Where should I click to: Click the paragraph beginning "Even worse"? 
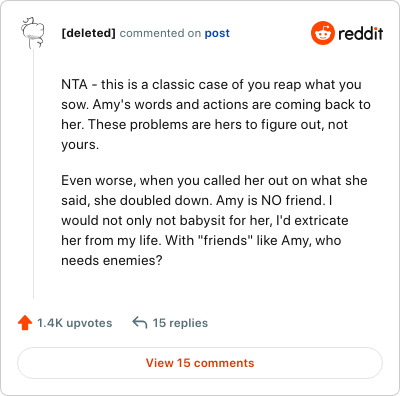214,220
